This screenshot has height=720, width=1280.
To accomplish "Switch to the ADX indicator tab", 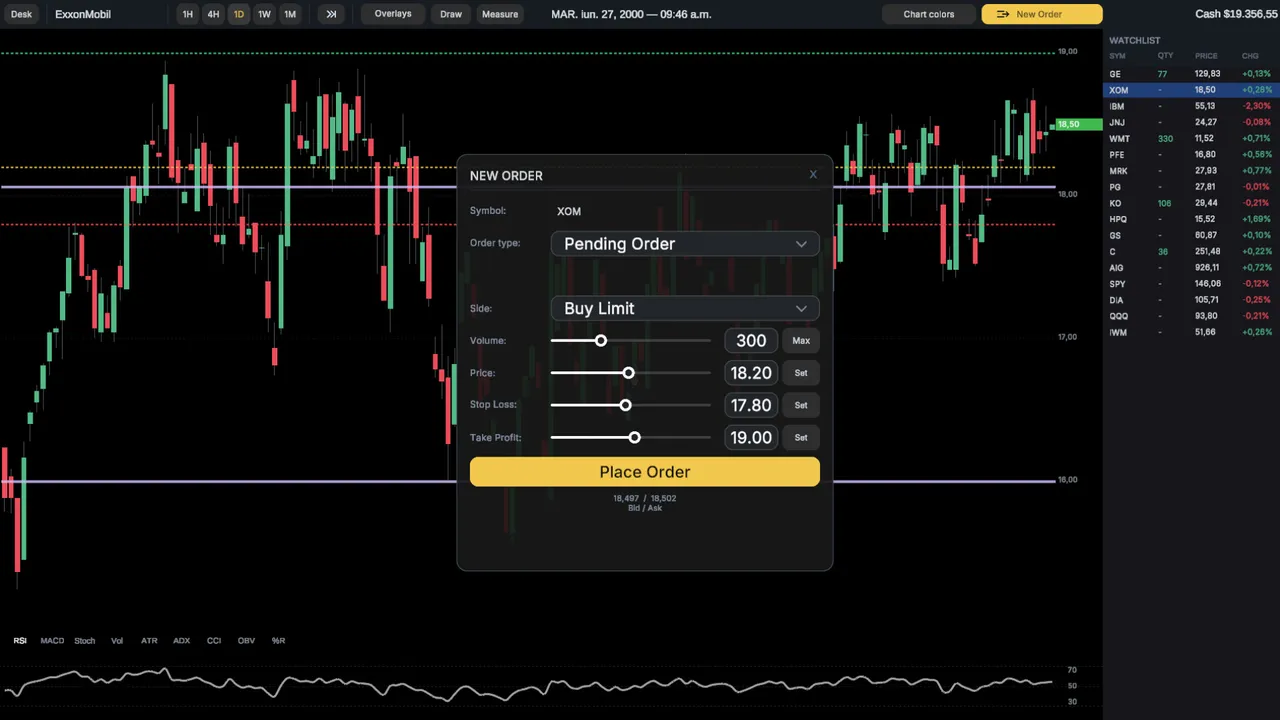I will coord(181,640).
